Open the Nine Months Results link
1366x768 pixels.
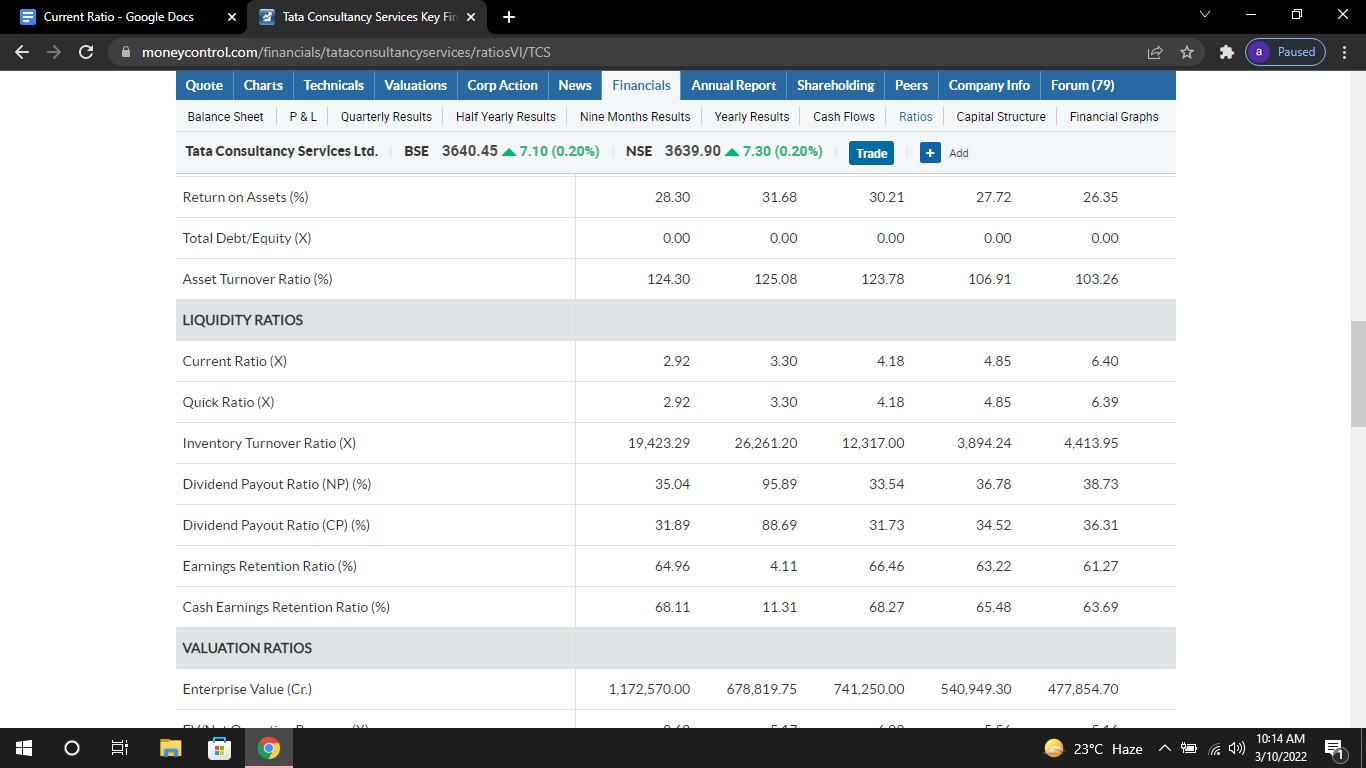(635, 117)
